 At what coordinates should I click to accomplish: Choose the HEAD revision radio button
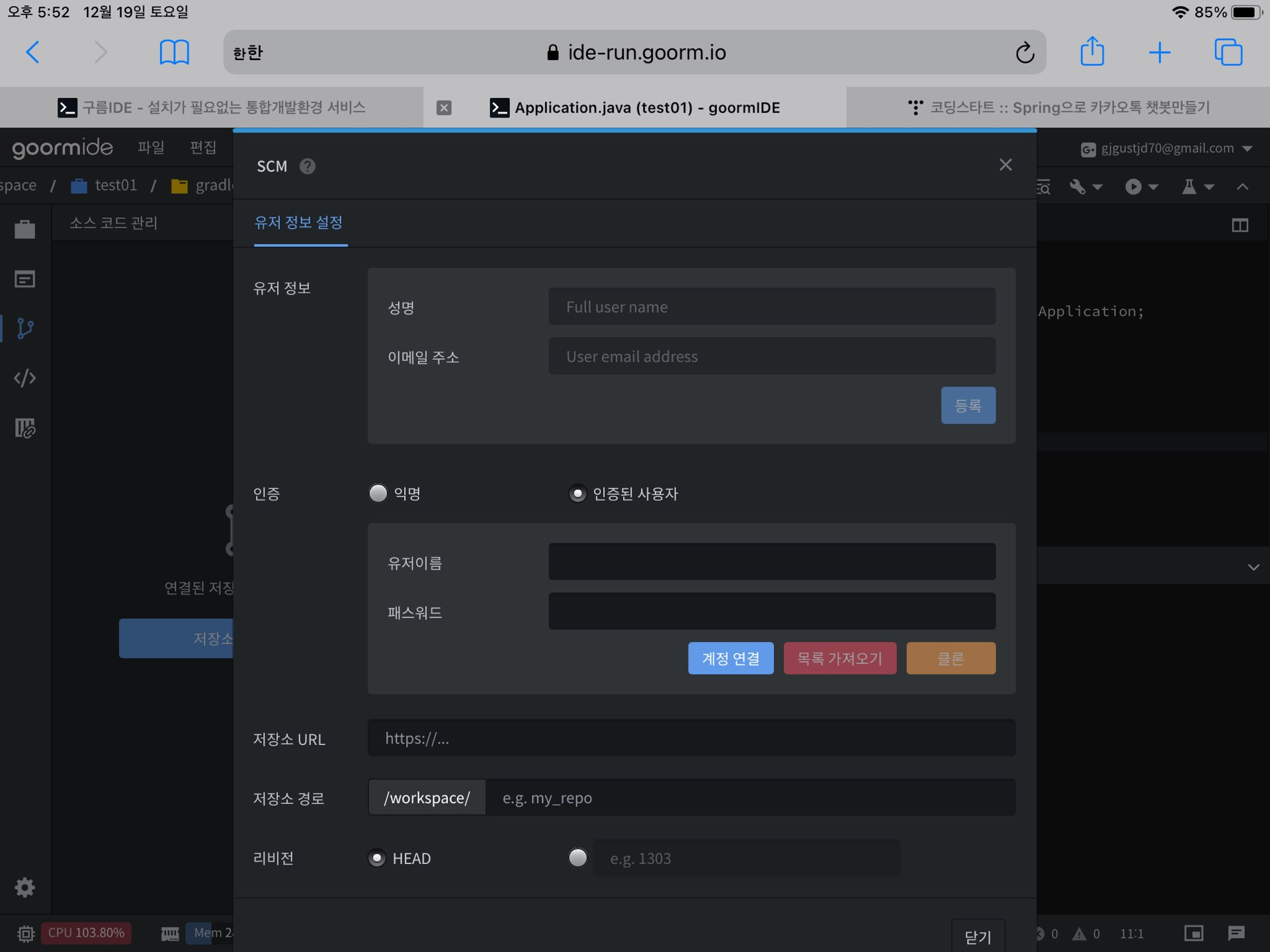point(377,858)
